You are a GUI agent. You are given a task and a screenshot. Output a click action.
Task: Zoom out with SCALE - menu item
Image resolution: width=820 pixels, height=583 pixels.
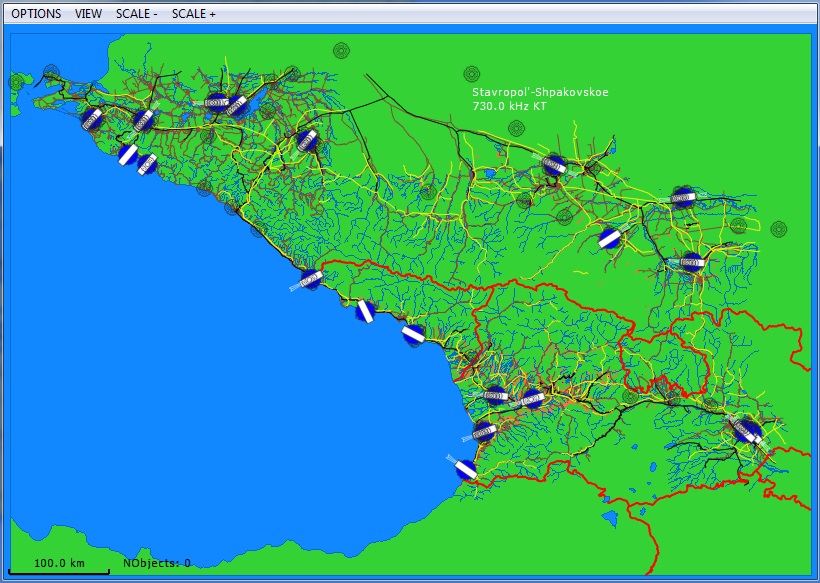pos(136,14)
